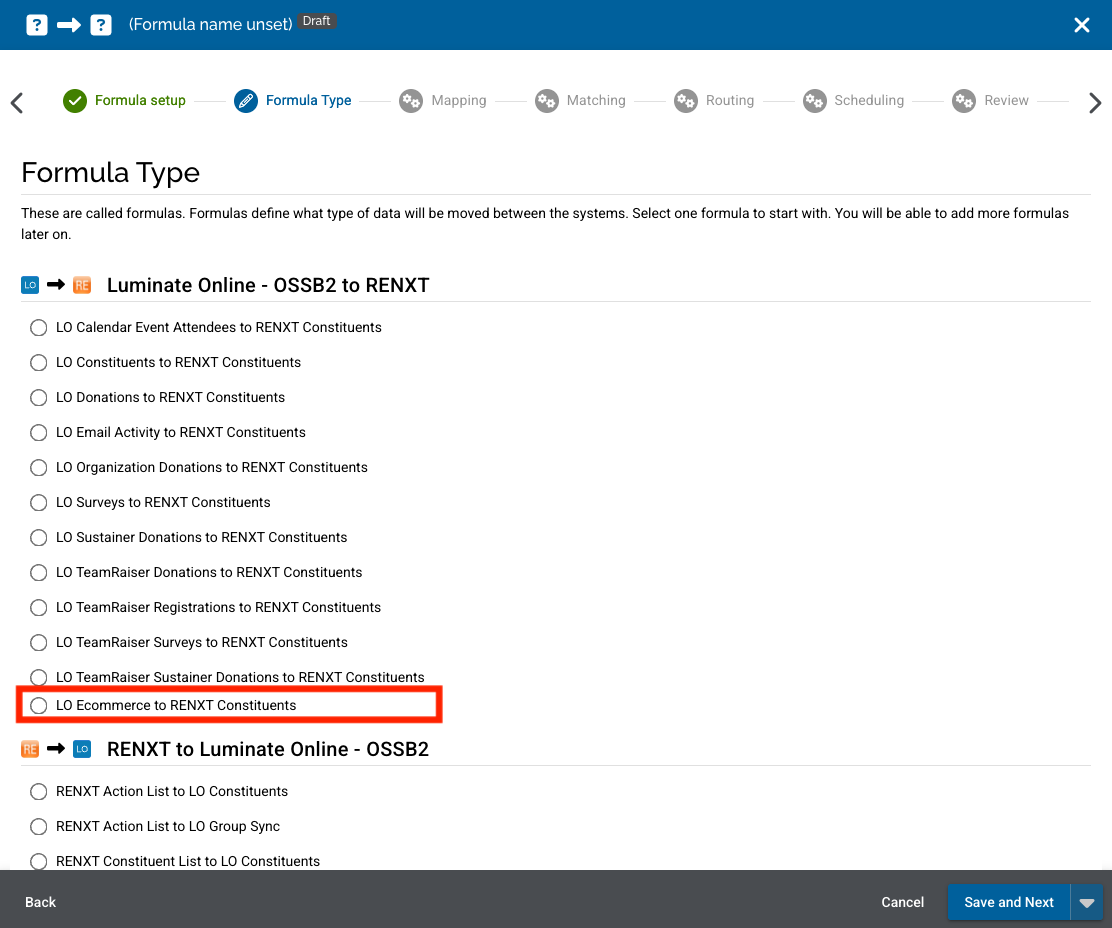Screen dimensions: 1112x928
Task: Click the source system question mark icon
Action: pyautogui.click(x=37, y=25)
